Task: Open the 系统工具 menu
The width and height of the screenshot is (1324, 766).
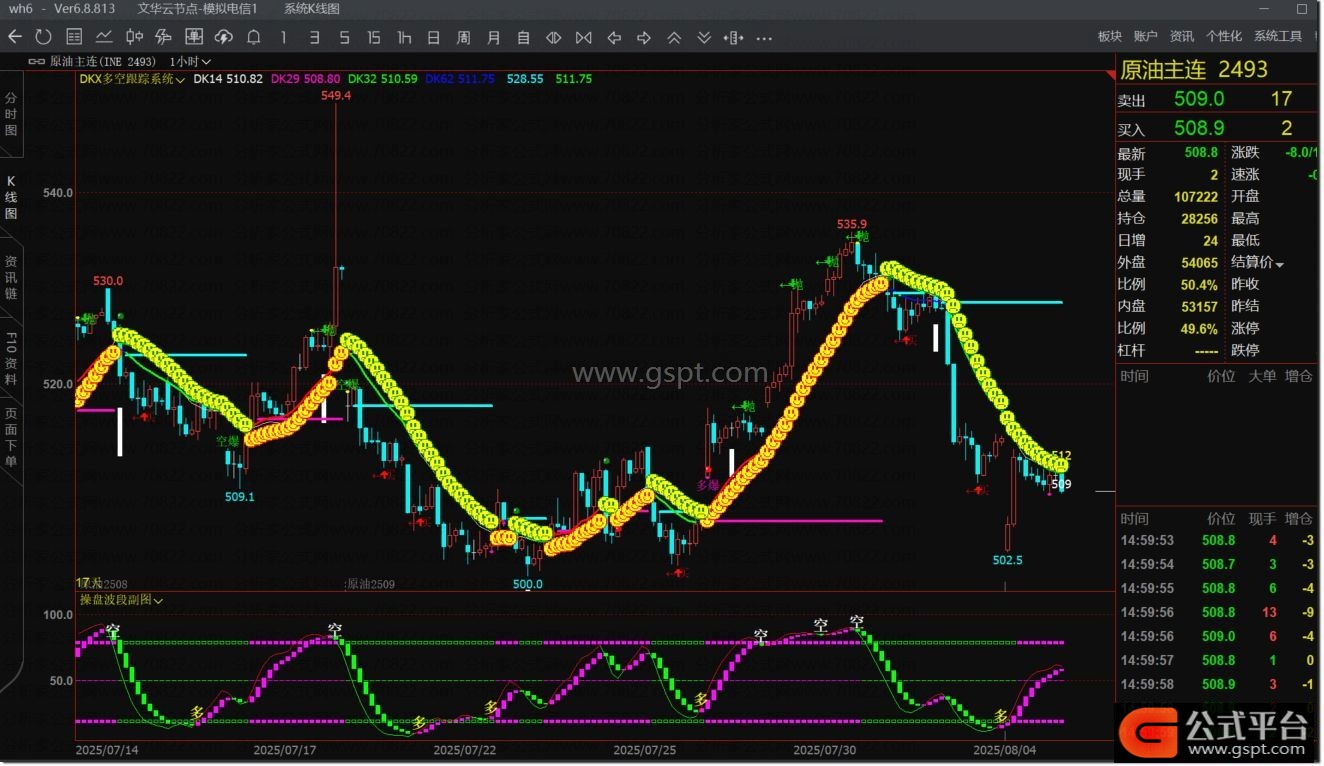Action: 1278,36
